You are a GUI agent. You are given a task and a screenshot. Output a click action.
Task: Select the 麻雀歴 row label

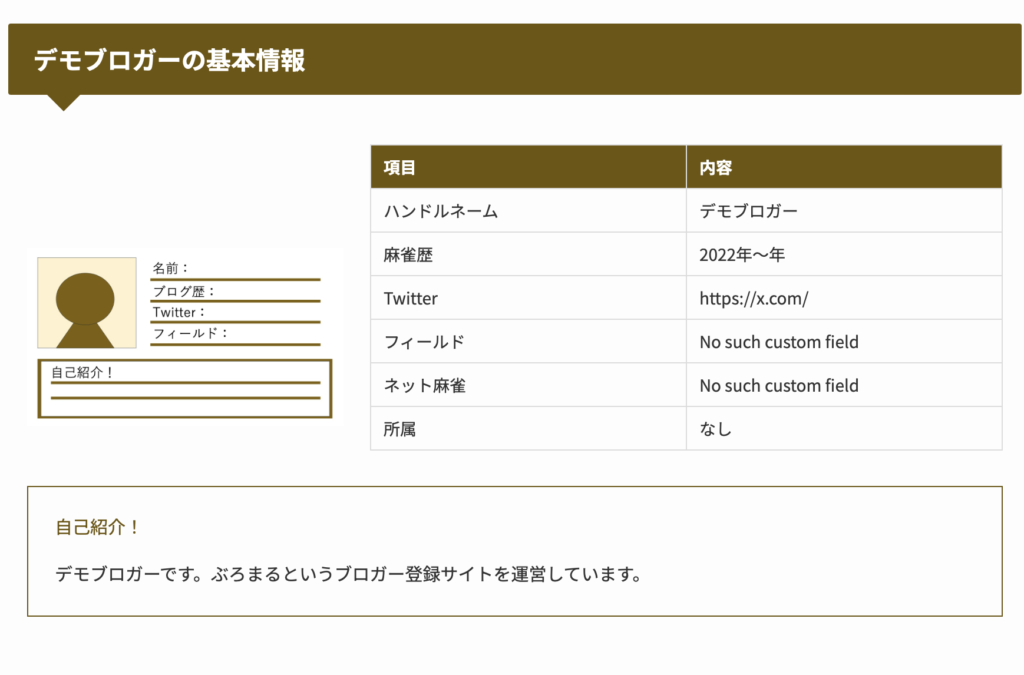[x=408, y=255]
